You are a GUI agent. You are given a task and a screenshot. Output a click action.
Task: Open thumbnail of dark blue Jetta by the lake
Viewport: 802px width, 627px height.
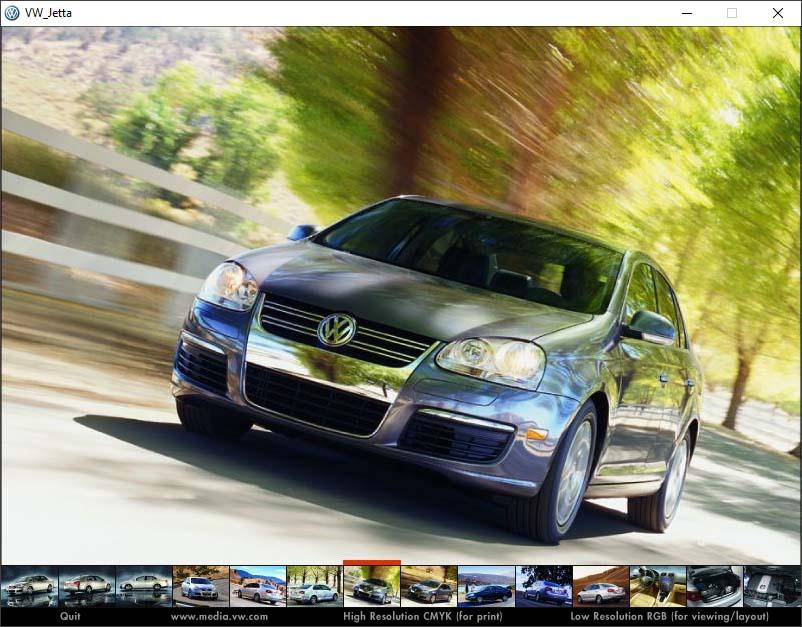[486, 586]
